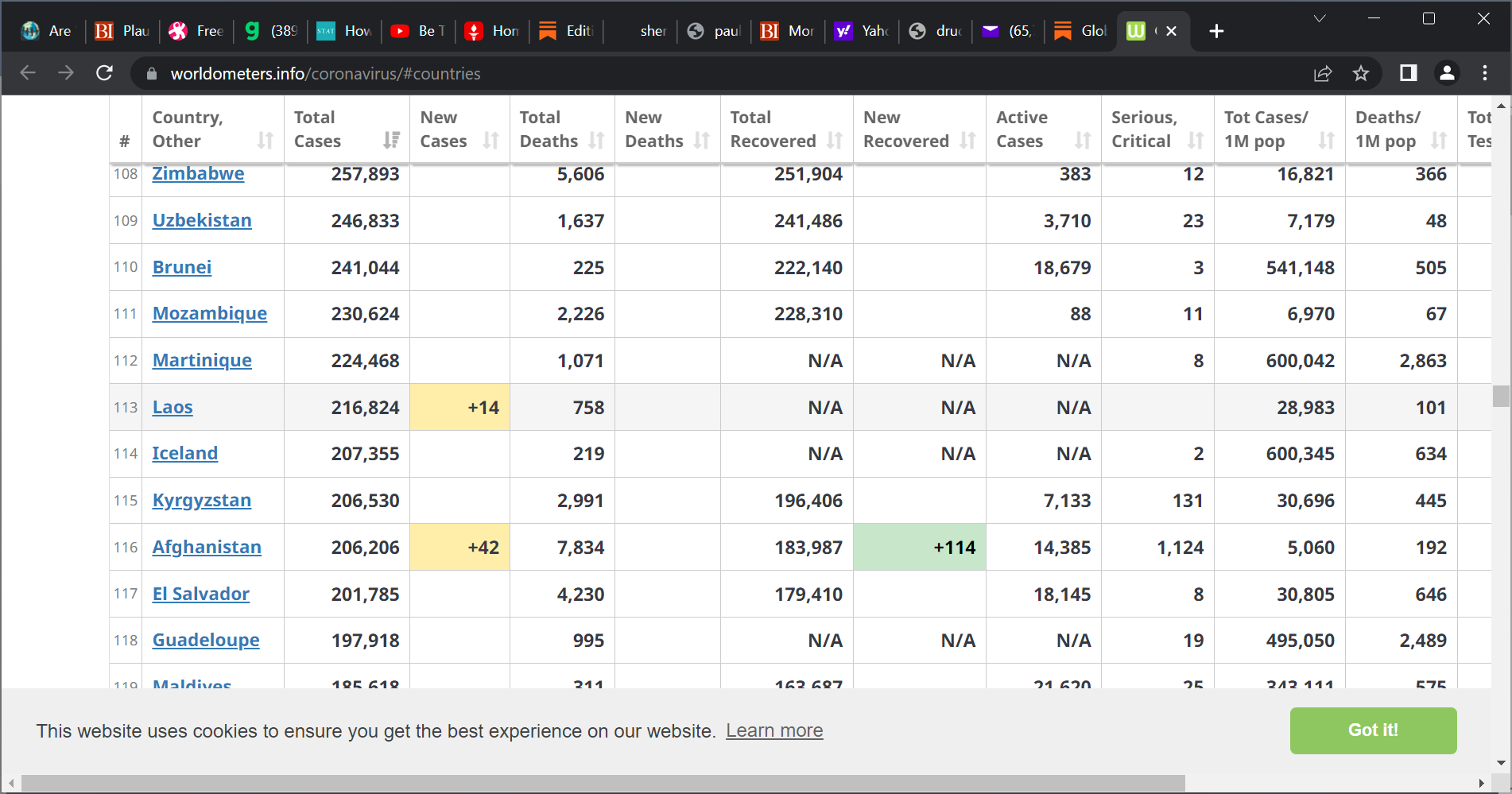This screenshot has height=794, width=1512.
Task: Open the Kyrgyzstan country link
Action: 202,500
